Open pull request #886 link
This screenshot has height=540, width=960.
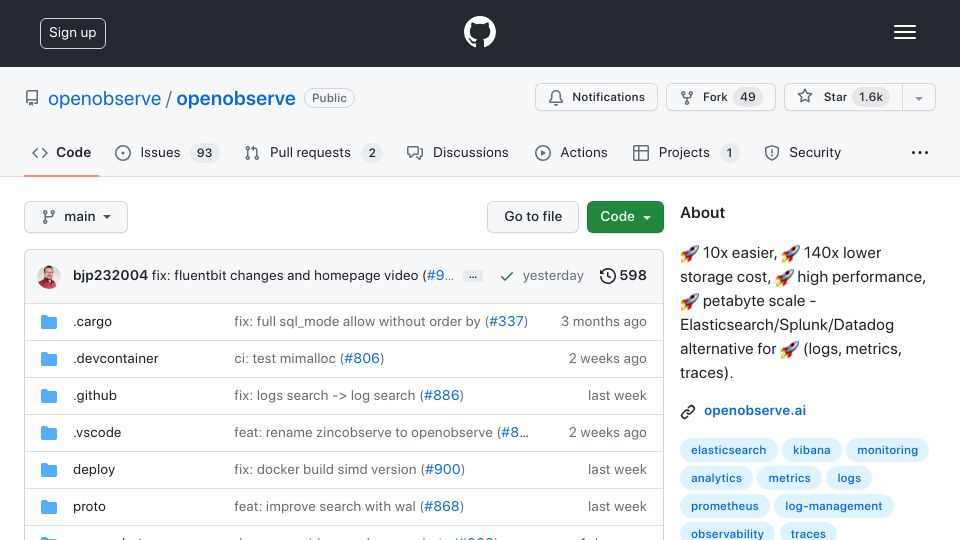point(441,396)
